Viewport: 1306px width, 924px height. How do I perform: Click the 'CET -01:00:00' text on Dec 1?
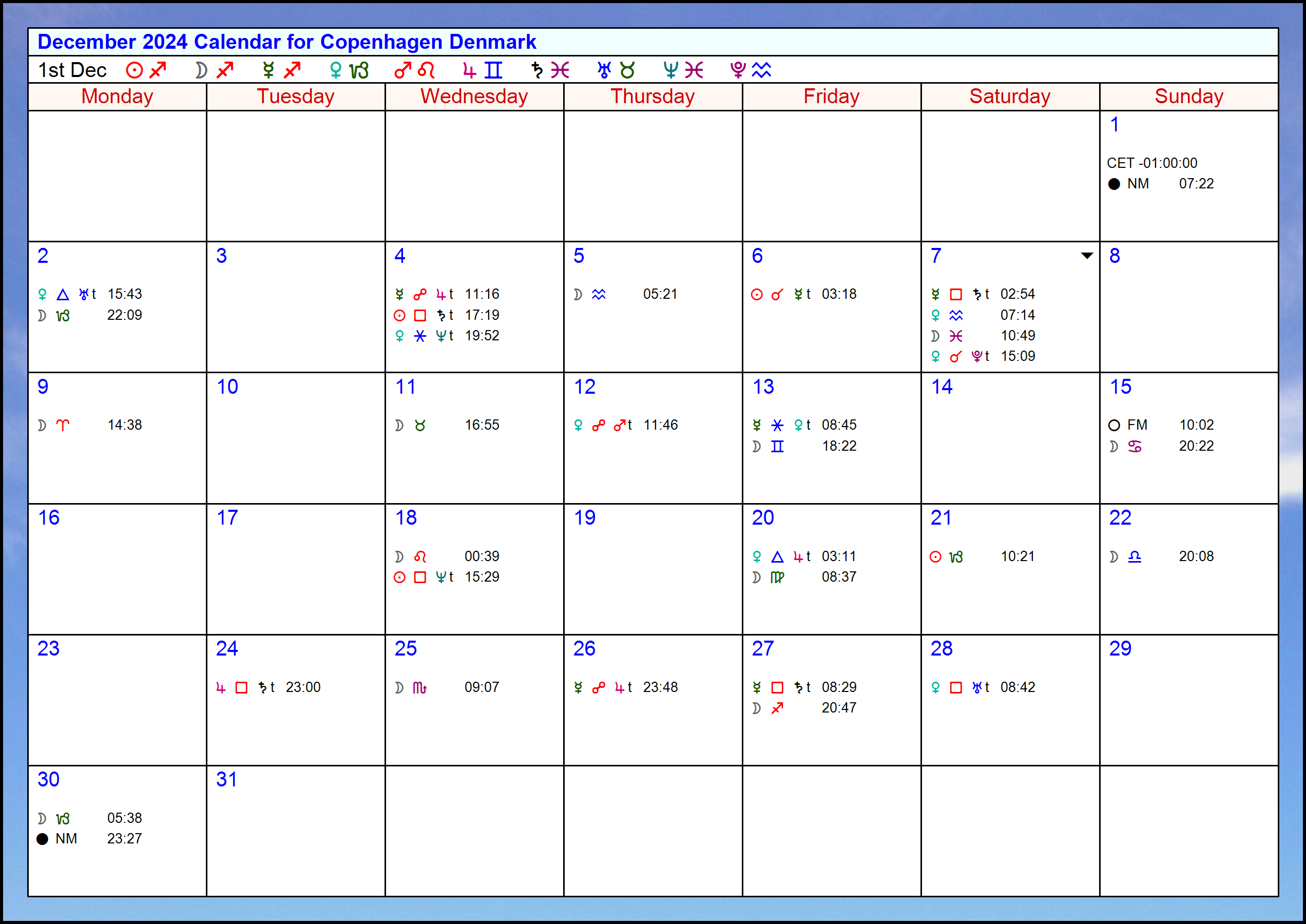[1153, 163]
